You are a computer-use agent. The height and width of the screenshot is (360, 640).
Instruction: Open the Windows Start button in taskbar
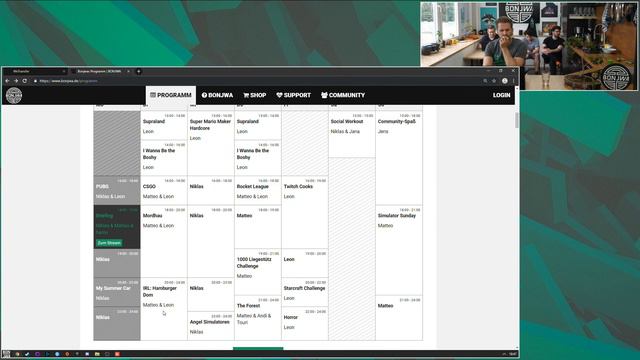click(x=6, y=354)
